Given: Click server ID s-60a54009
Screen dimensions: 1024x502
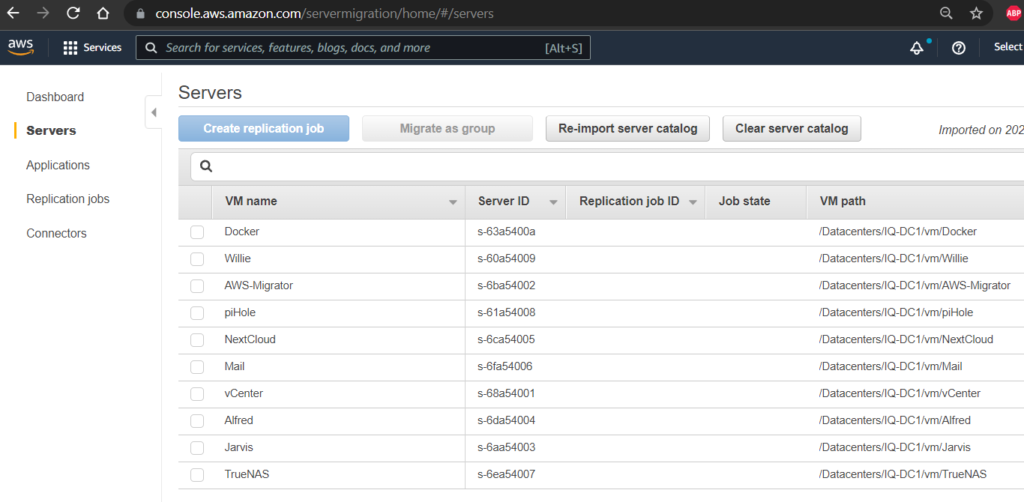Looking at the screenshot, I should (x=507, y=259).
